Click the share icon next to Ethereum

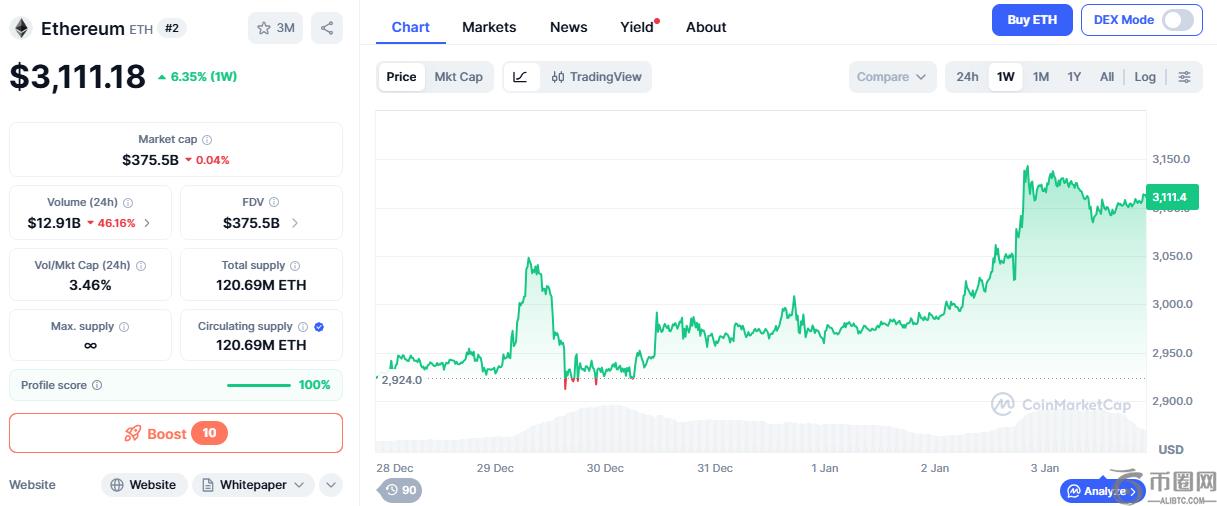327,28
